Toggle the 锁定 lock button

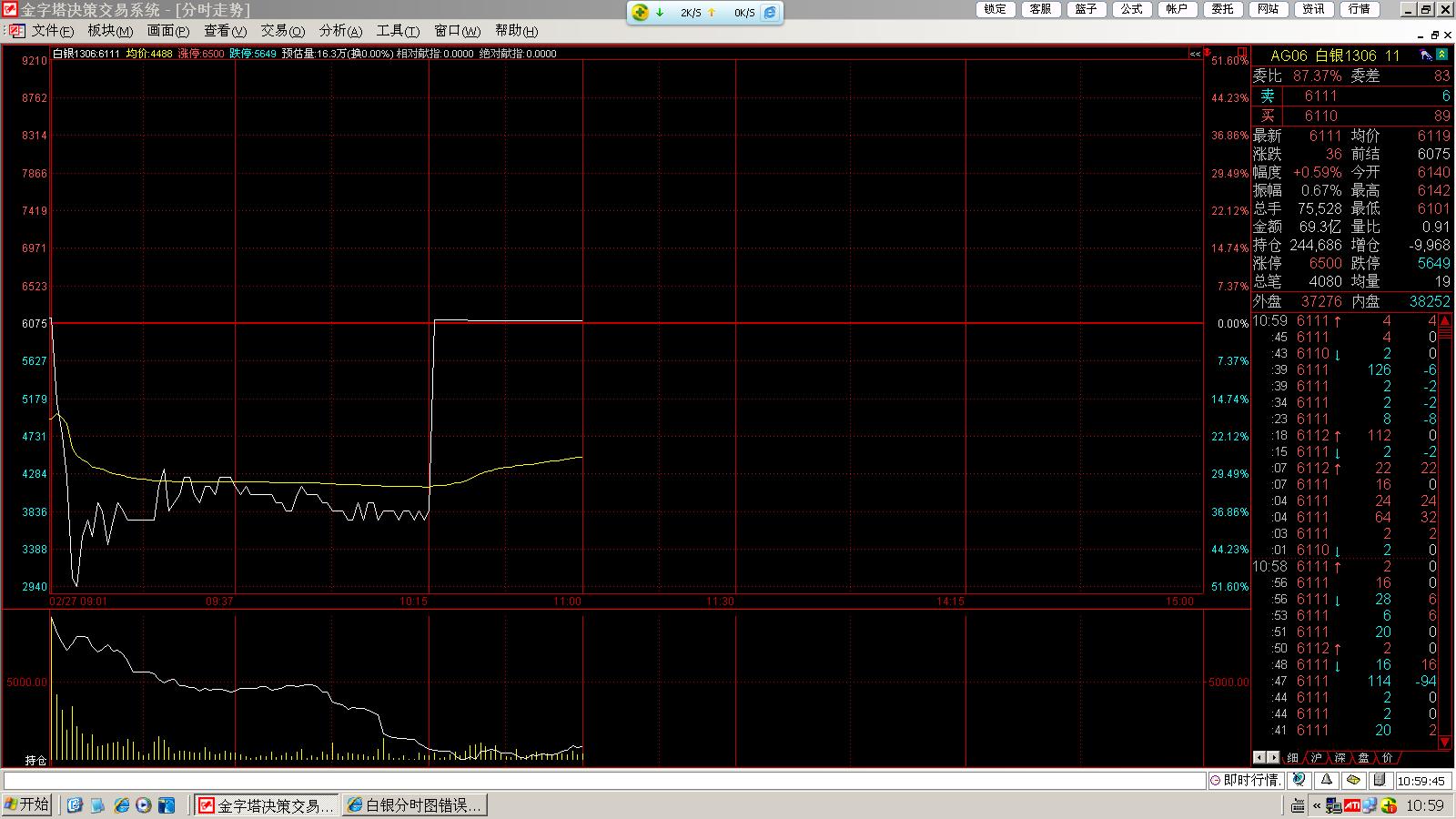coord(996,9)
